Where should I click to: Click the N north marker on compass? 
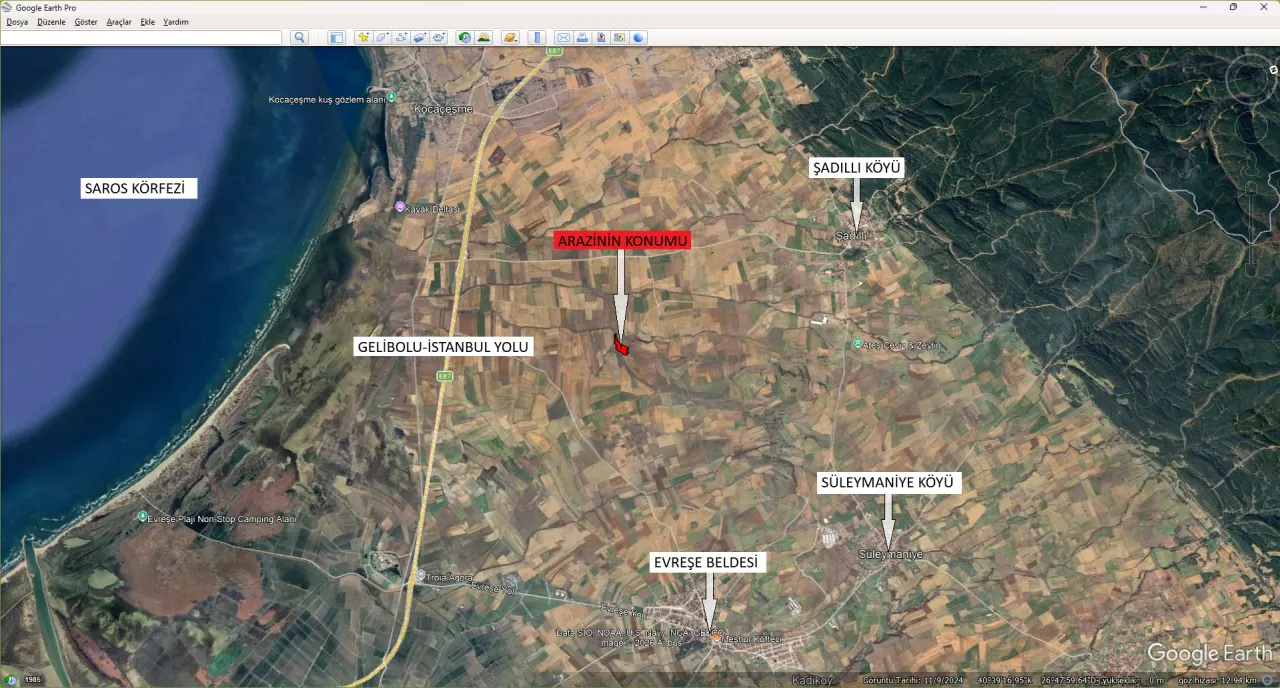click(1273, 70)
